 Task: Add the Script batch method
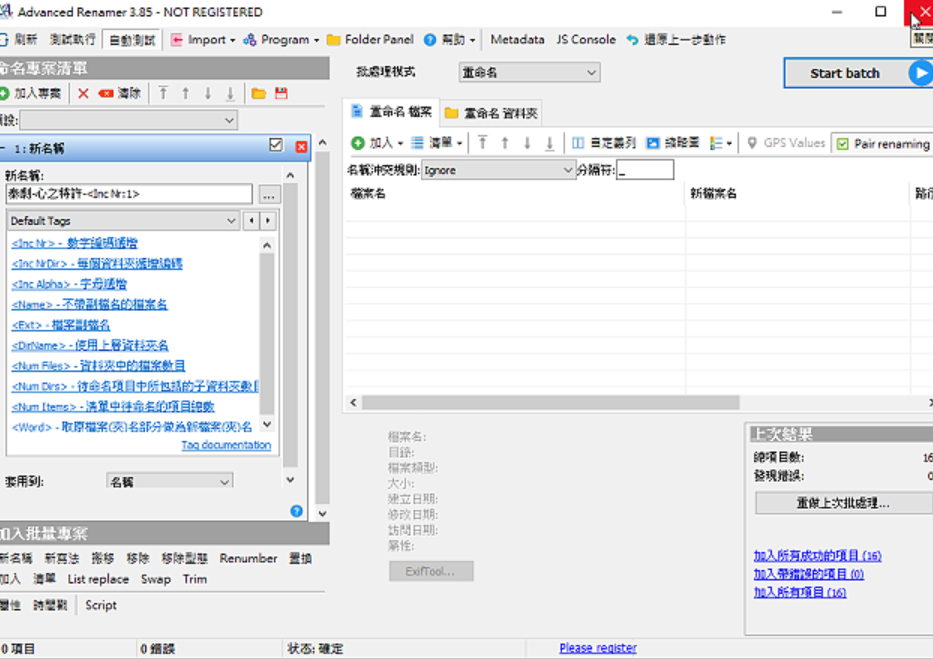[101, 605]
